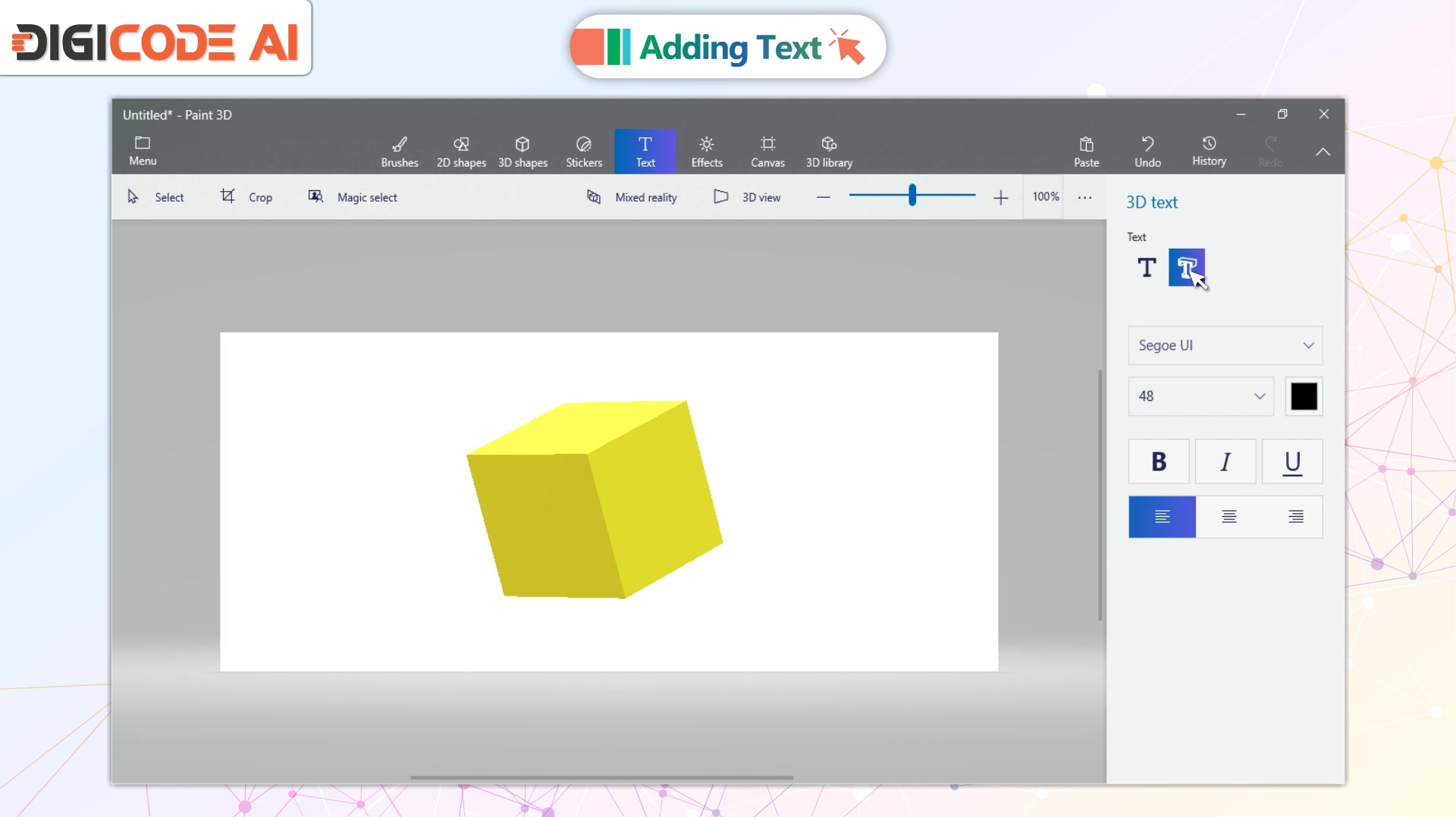Viewport: 1456px width, 817px height.
Task: Minimize the Paint 3D window
Action: (x=1241, y=114)
